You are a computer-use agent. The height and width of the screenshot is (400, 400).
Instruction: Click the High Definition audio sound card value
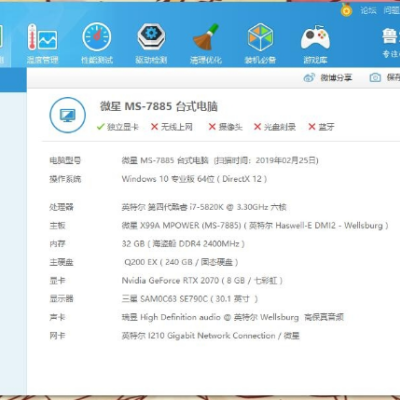pos(232,317)
